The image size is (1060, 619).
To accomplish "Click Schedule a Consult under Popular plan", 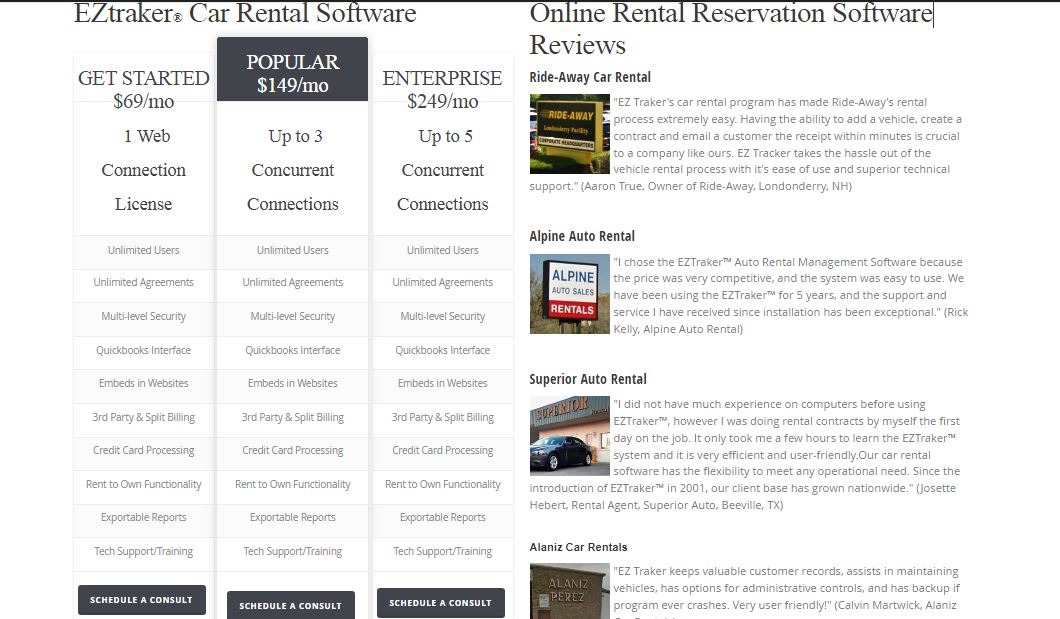I will (290, 605).
